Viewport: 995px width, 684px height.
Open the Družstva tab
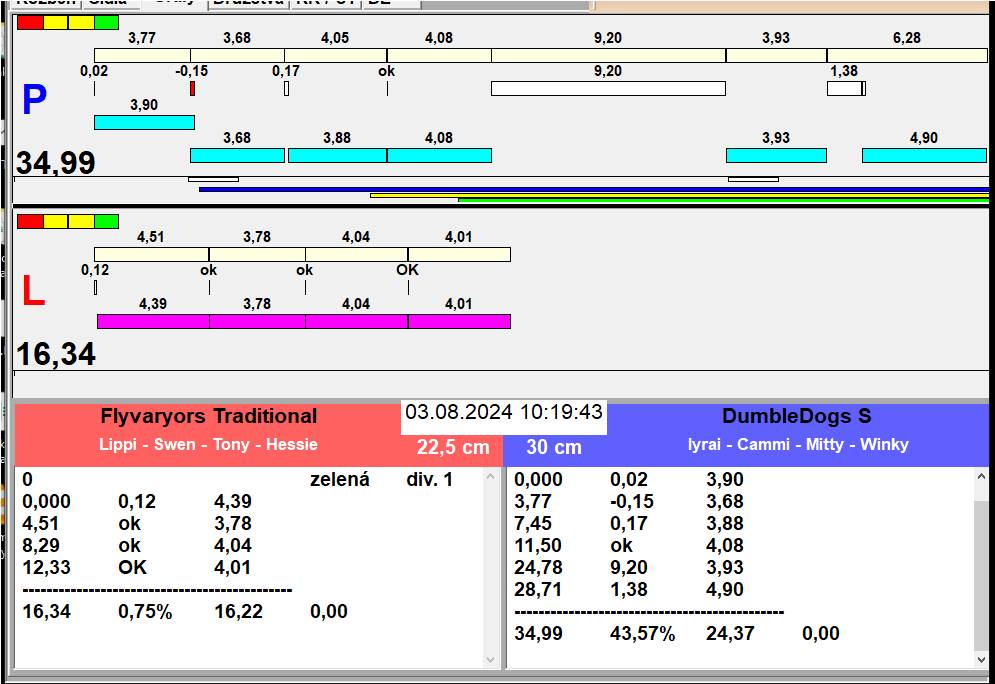(x=247, y=3)
